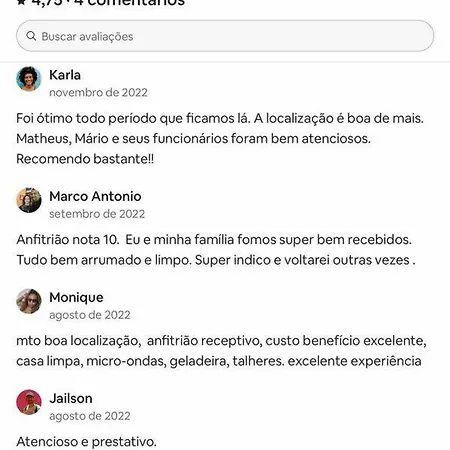Select reviewer name Monique

tap(76, 297)
